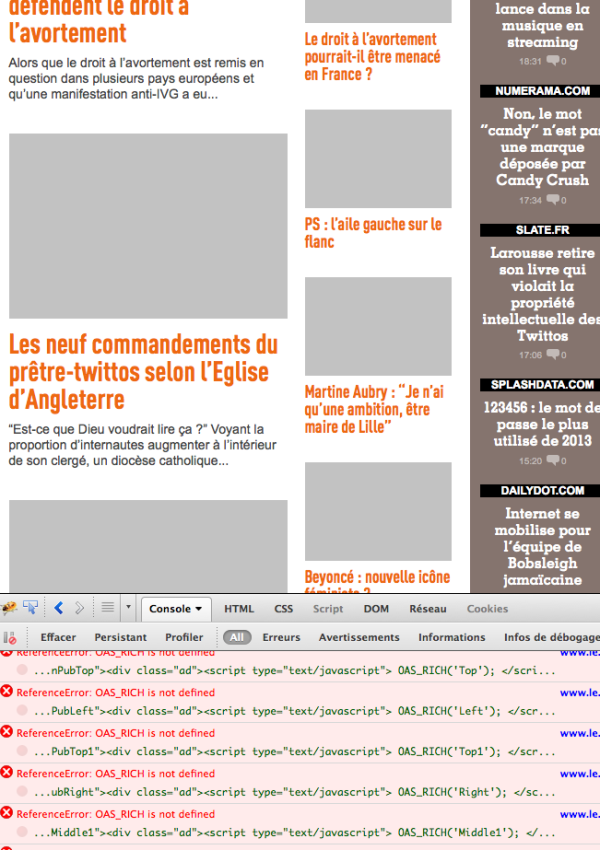Open '123456 : le mot de passe' sidebar story

542,424
